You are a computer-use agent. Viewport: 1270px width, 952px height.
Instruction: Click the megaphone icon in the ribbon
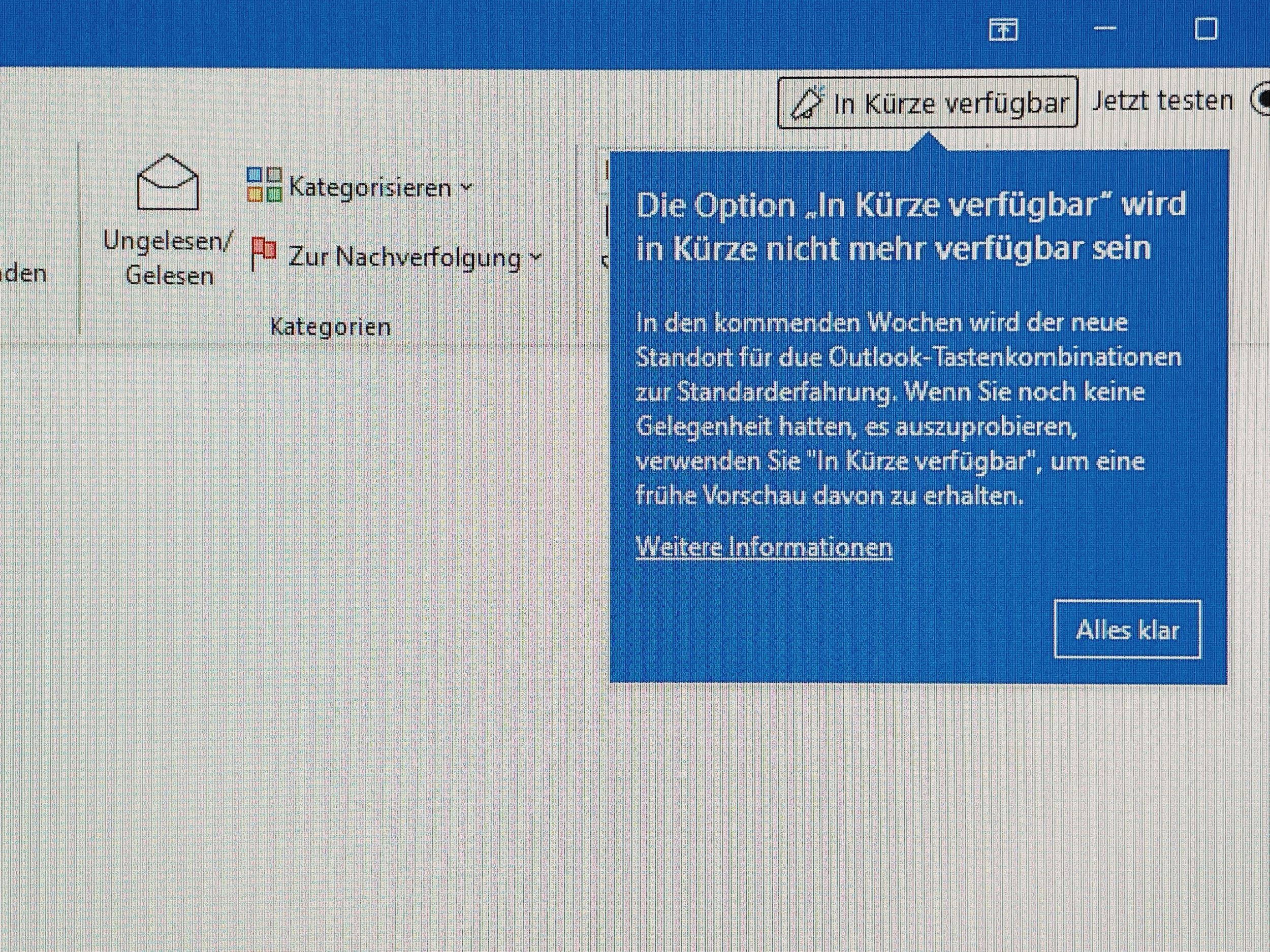808,103
